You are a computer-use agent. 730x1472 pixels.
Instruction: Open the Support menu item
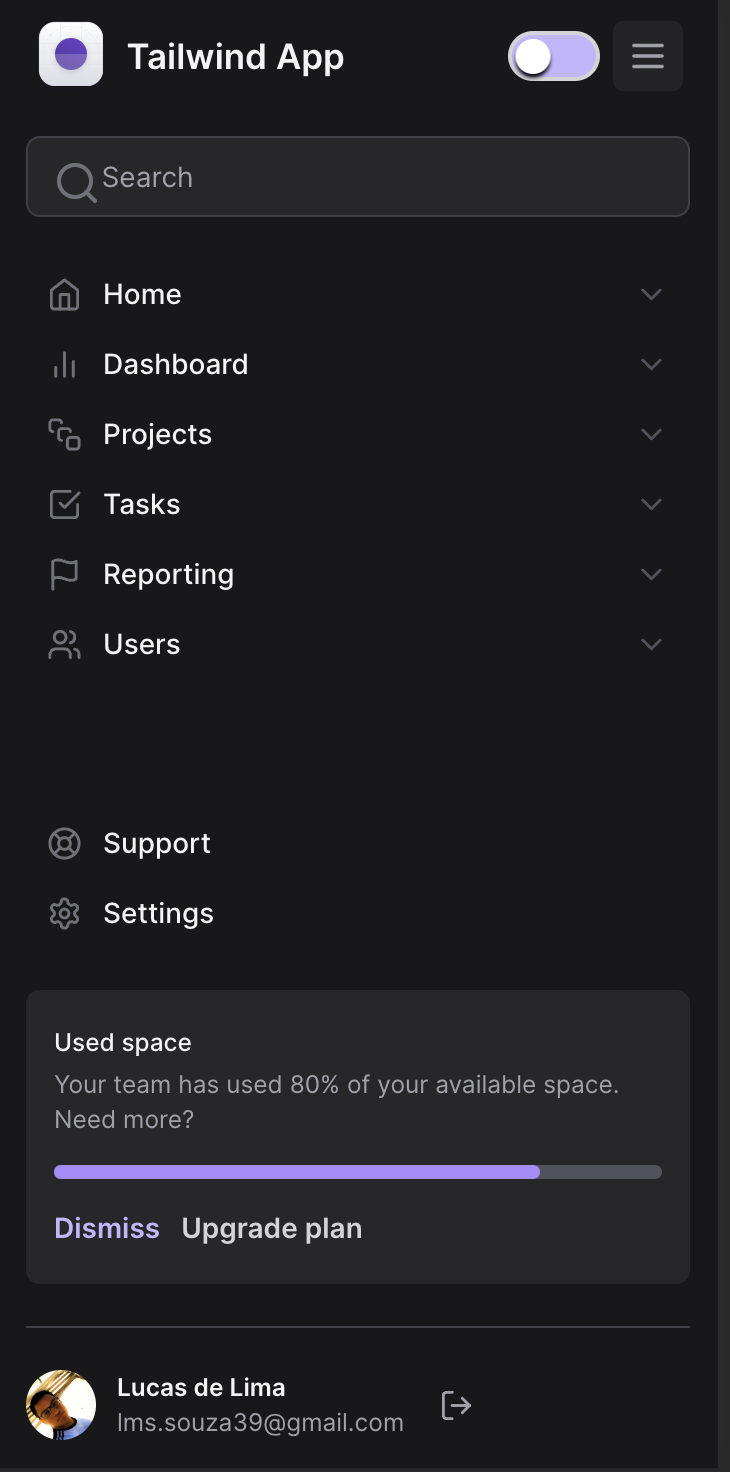tap(157, 844)
